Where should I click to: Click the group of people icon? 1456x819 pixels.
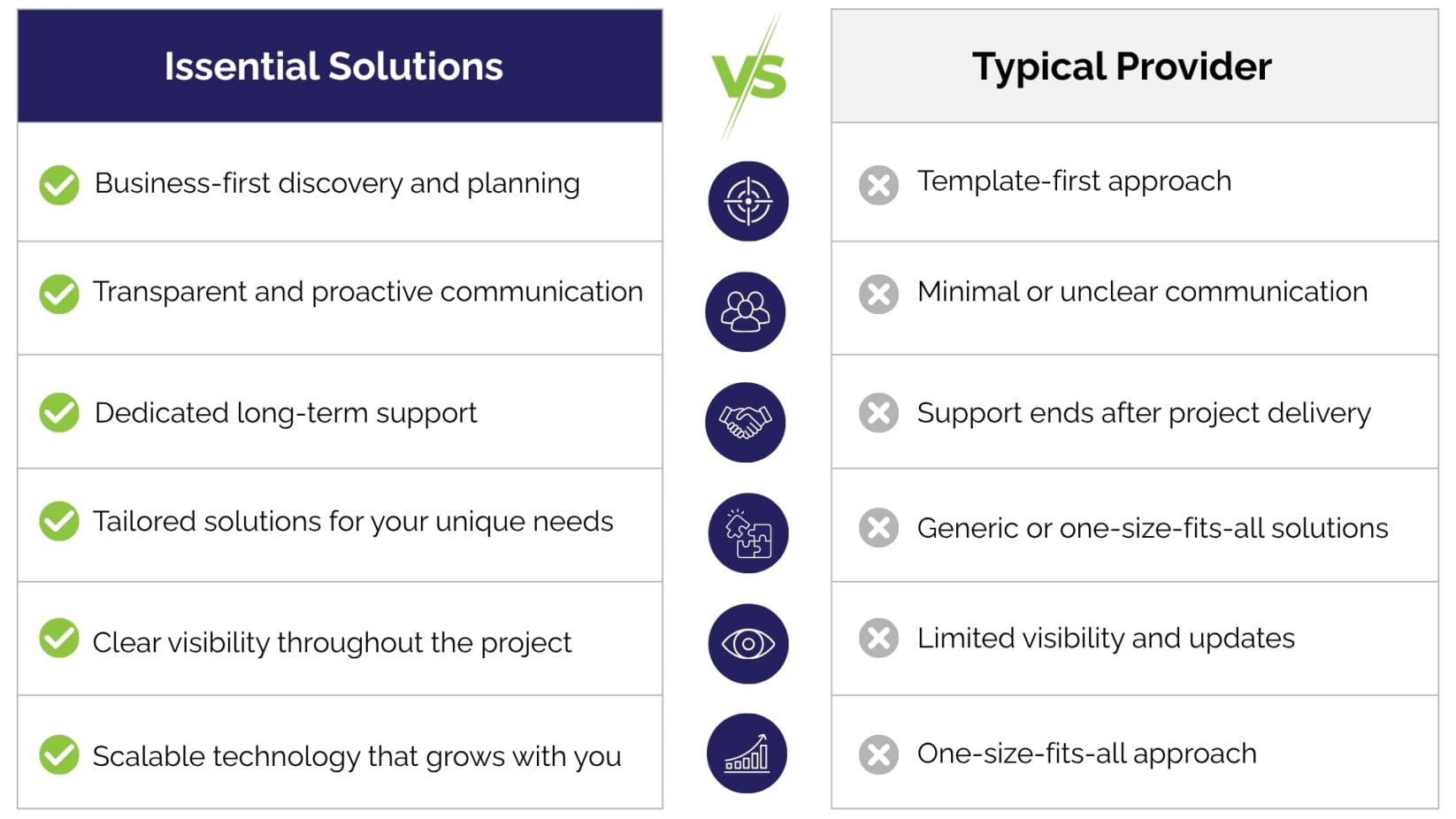click(x=746, y=311)
